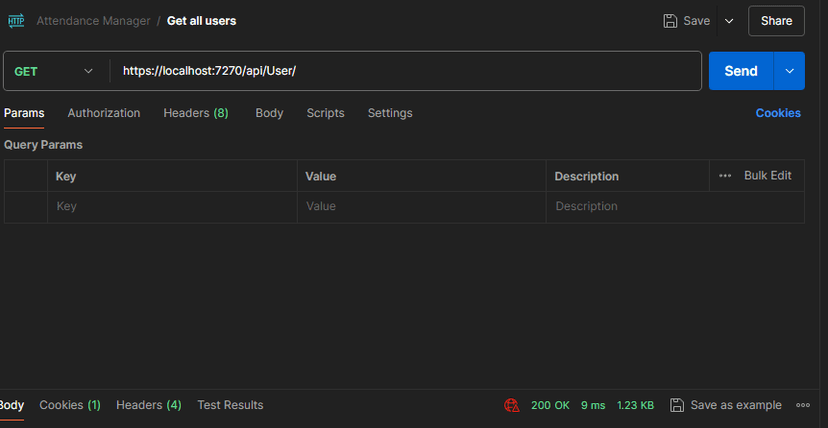Click the HTTP request type icon
The width and height of the screenshot is (828, 428).
(x=16, y=21)
